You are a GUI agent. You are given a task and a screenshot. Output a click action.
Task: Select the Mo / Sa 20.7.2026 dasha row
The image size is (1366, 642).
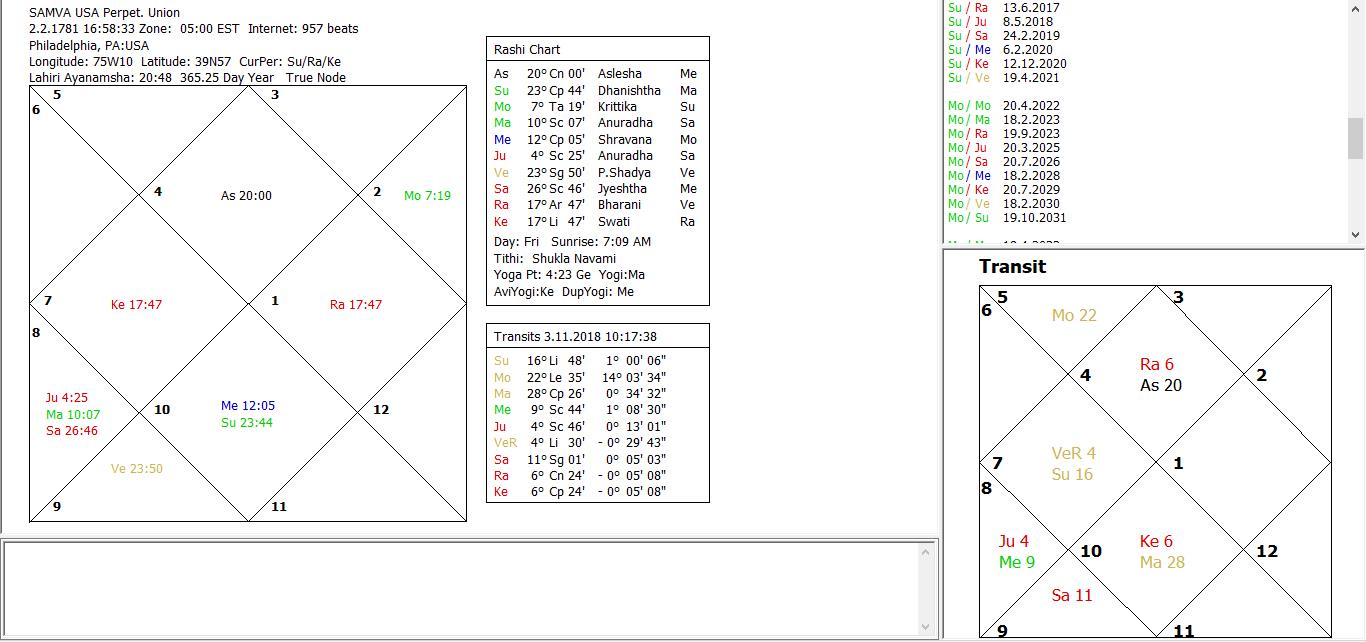coord(1004,161)
